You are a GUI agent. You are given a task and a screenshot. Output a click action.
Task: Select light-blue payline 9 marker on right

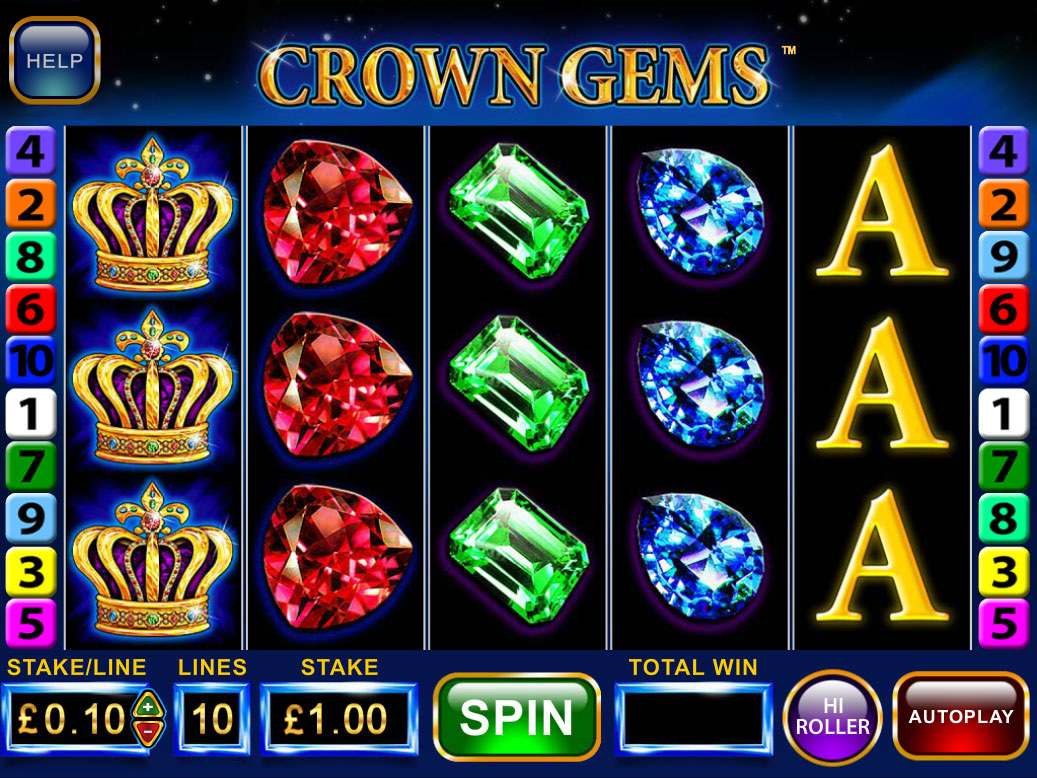(1003, 257)
